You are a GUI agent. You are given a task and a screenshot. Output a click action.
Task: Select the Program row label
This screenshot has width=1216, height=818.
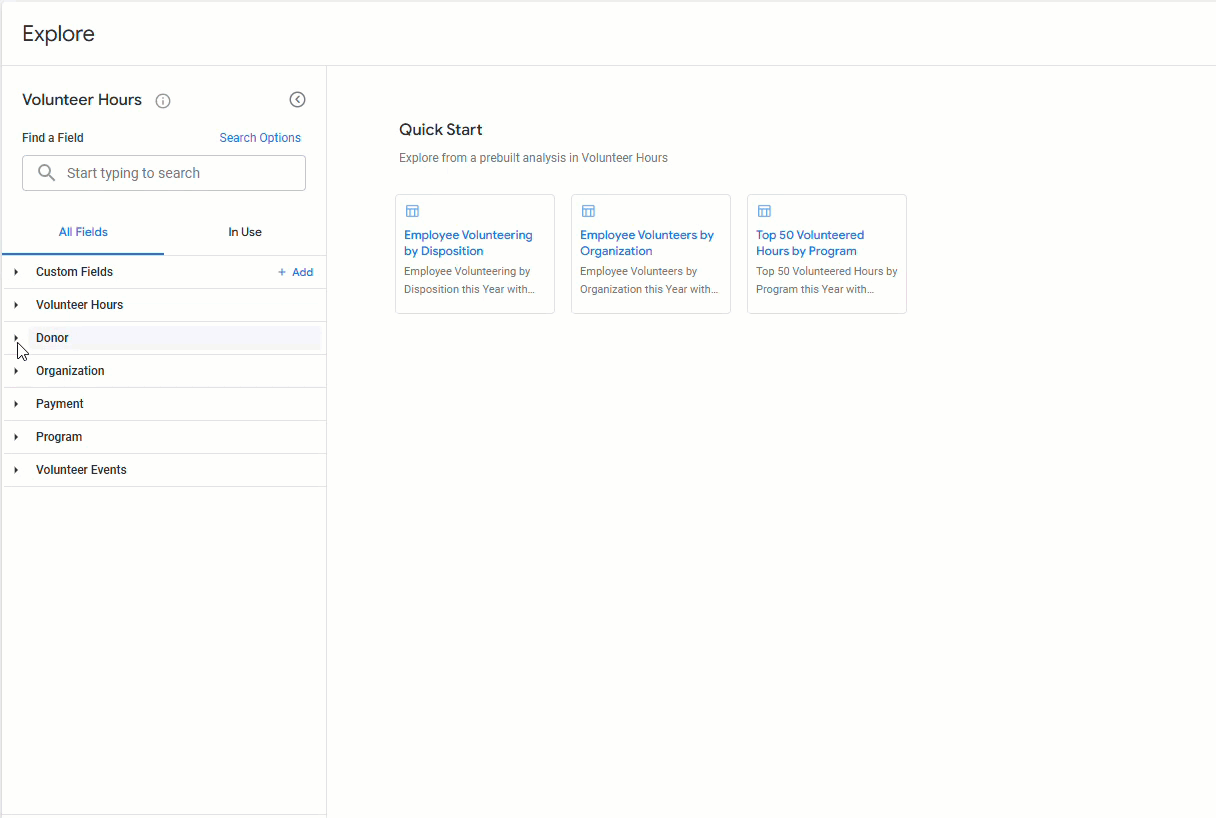pos(59,437)
